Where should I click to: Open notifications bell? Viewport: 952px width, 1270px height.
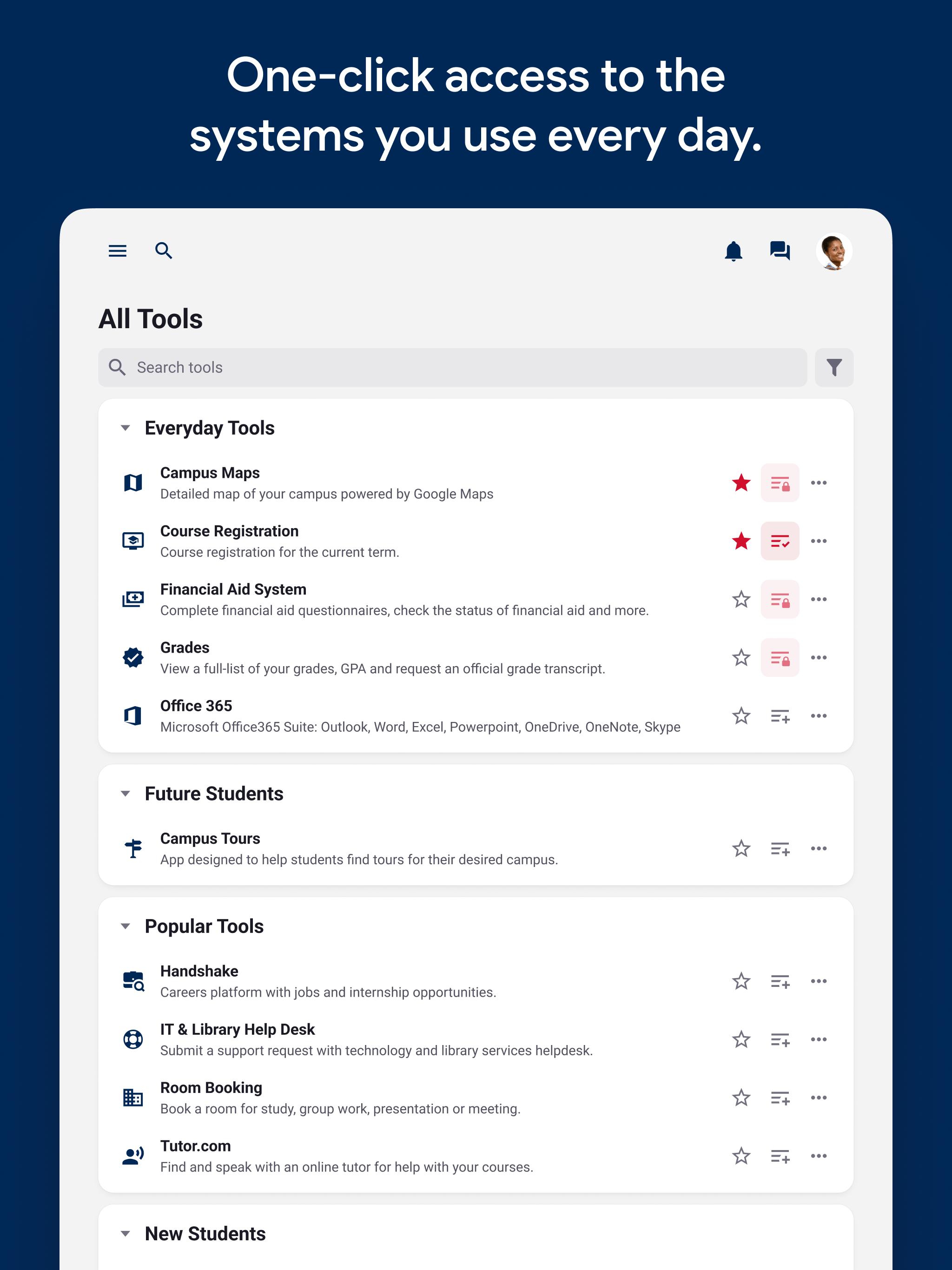pos(733,251)
